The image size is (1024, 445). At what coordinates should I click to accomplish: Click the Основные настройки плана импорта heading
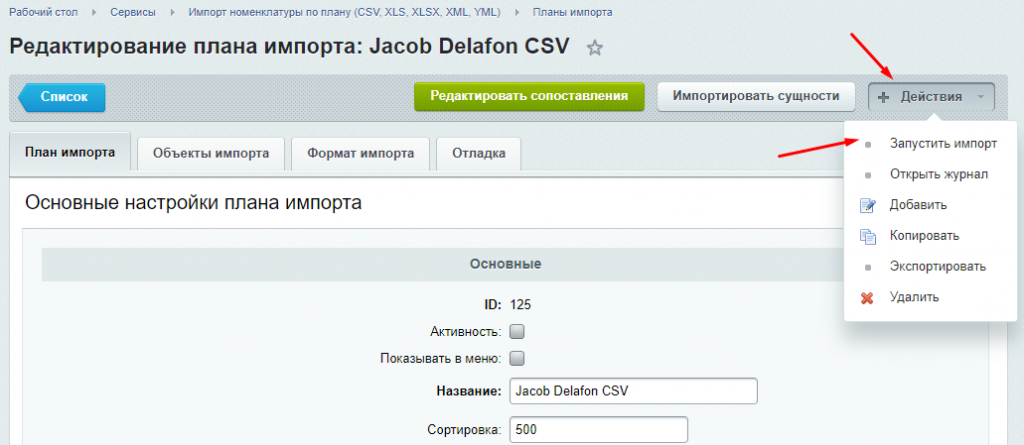tap(193, 203)
